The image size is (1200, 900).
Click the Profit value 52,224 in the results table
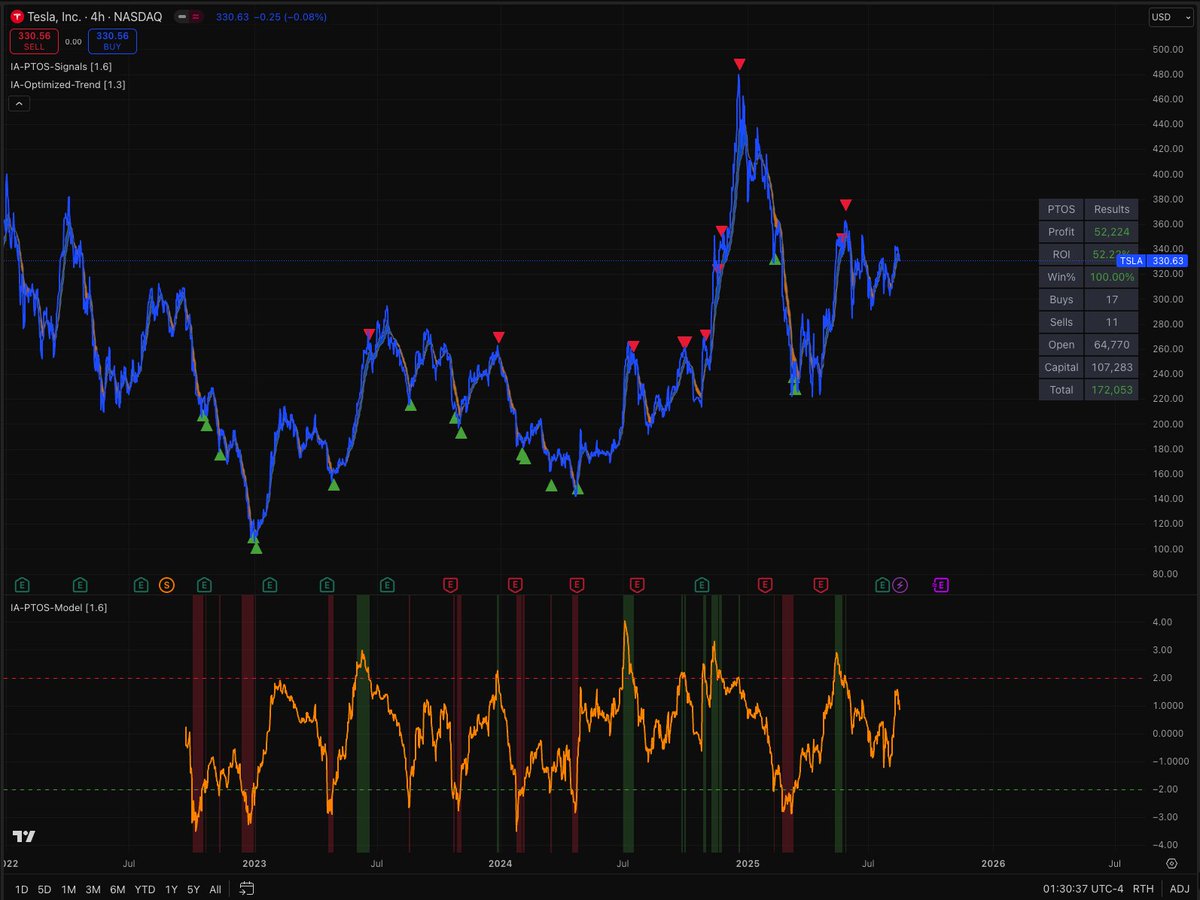pos(1111,232)
